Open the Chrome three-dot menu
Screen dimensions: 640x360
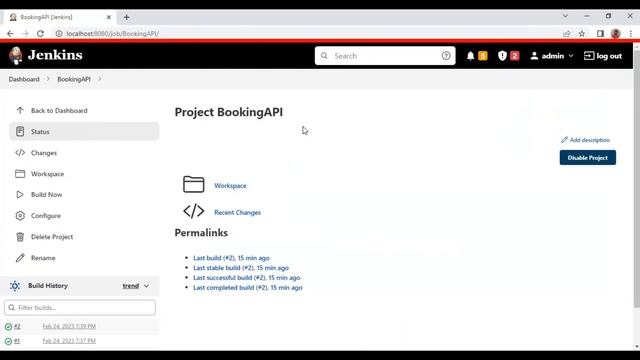click(631, 33)
